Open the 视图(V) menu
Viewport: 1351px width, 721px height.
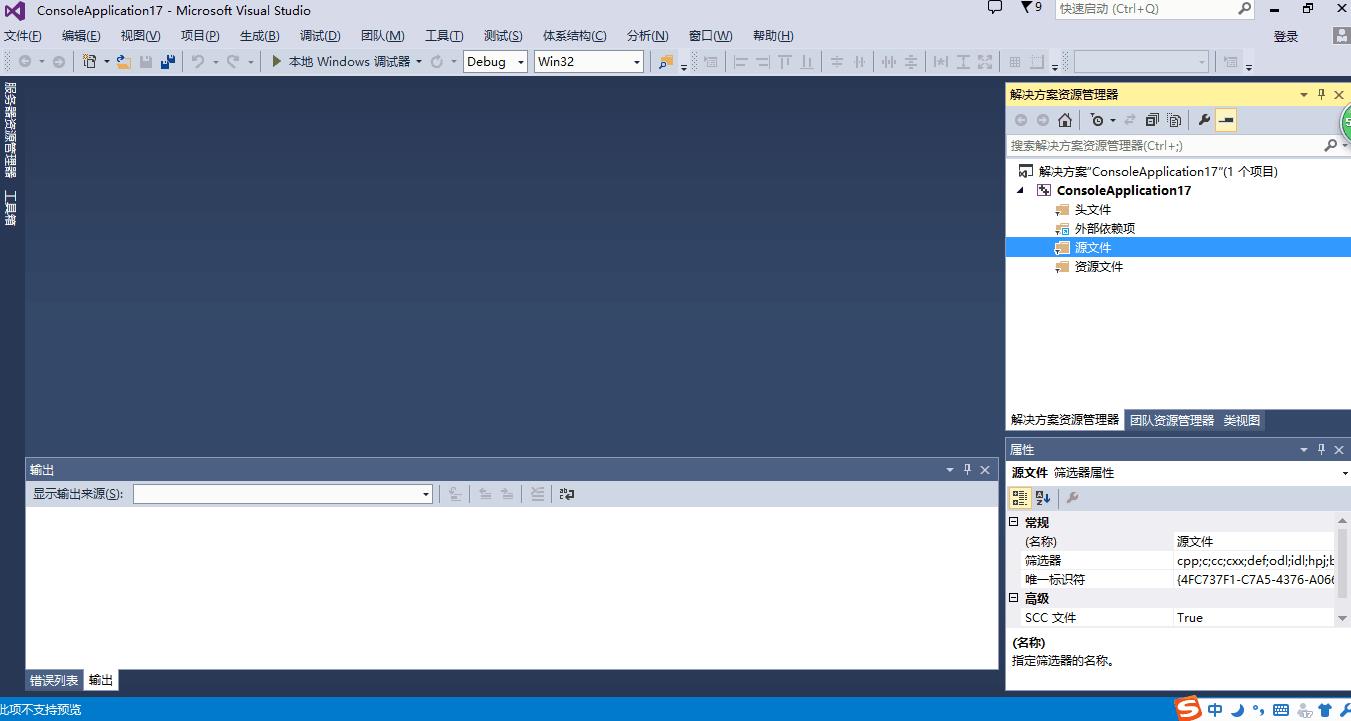[x=140, y=36]
